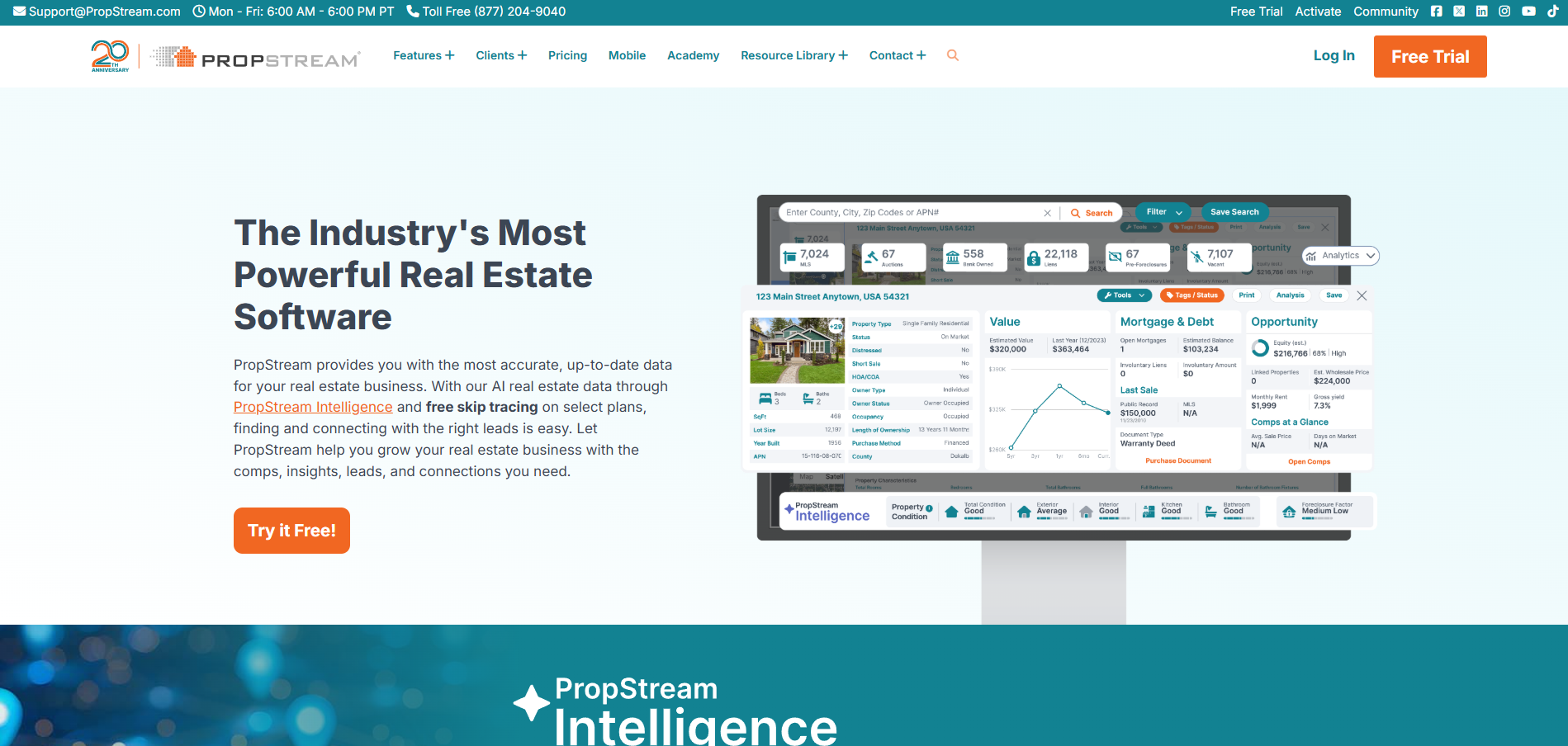Image resolution: width=1568 pixels, height=746 pixels.
Task: Click the Foreclosure Factor Medium Low indicator
Action: (1324, 512)
